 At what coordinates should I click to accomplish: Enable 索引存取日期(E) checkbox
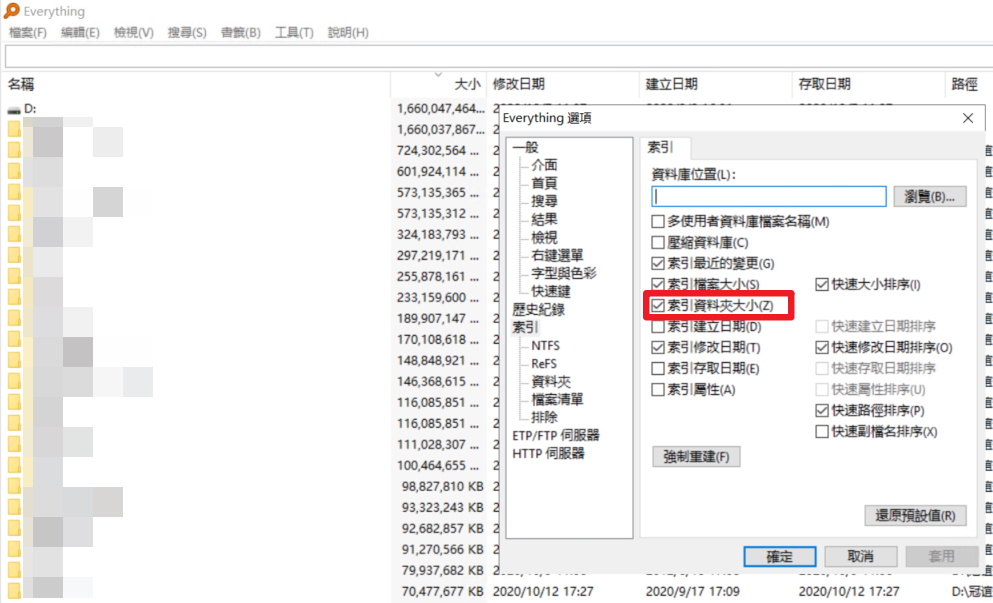coord(659,369)
